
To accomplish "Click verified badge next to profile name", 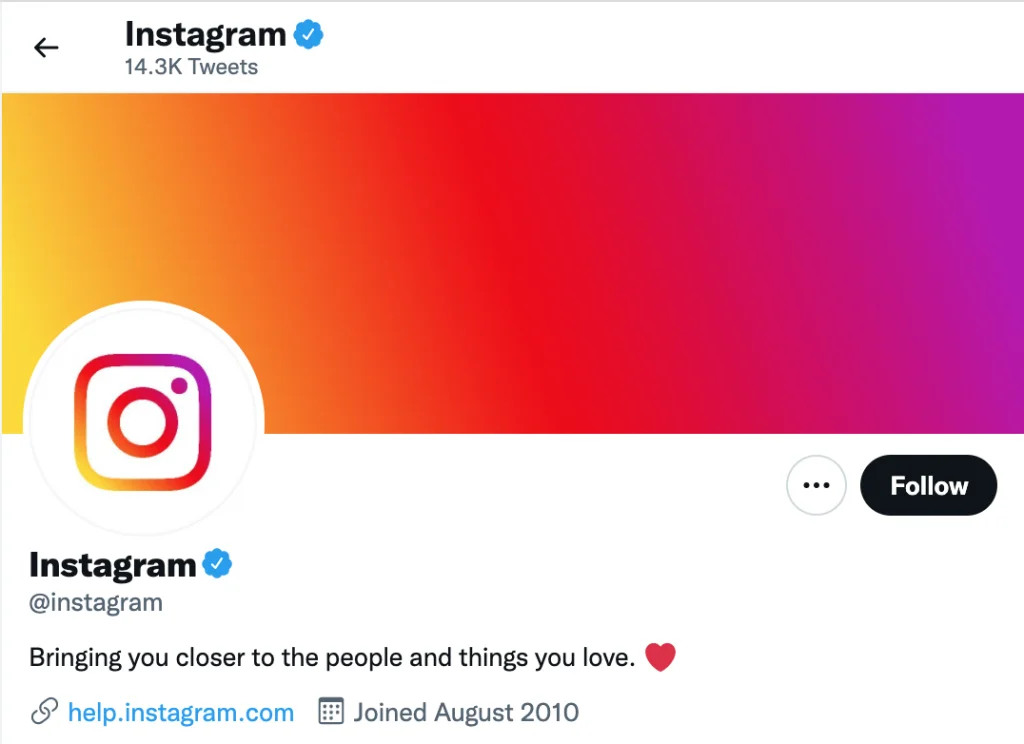I will 217,564.
